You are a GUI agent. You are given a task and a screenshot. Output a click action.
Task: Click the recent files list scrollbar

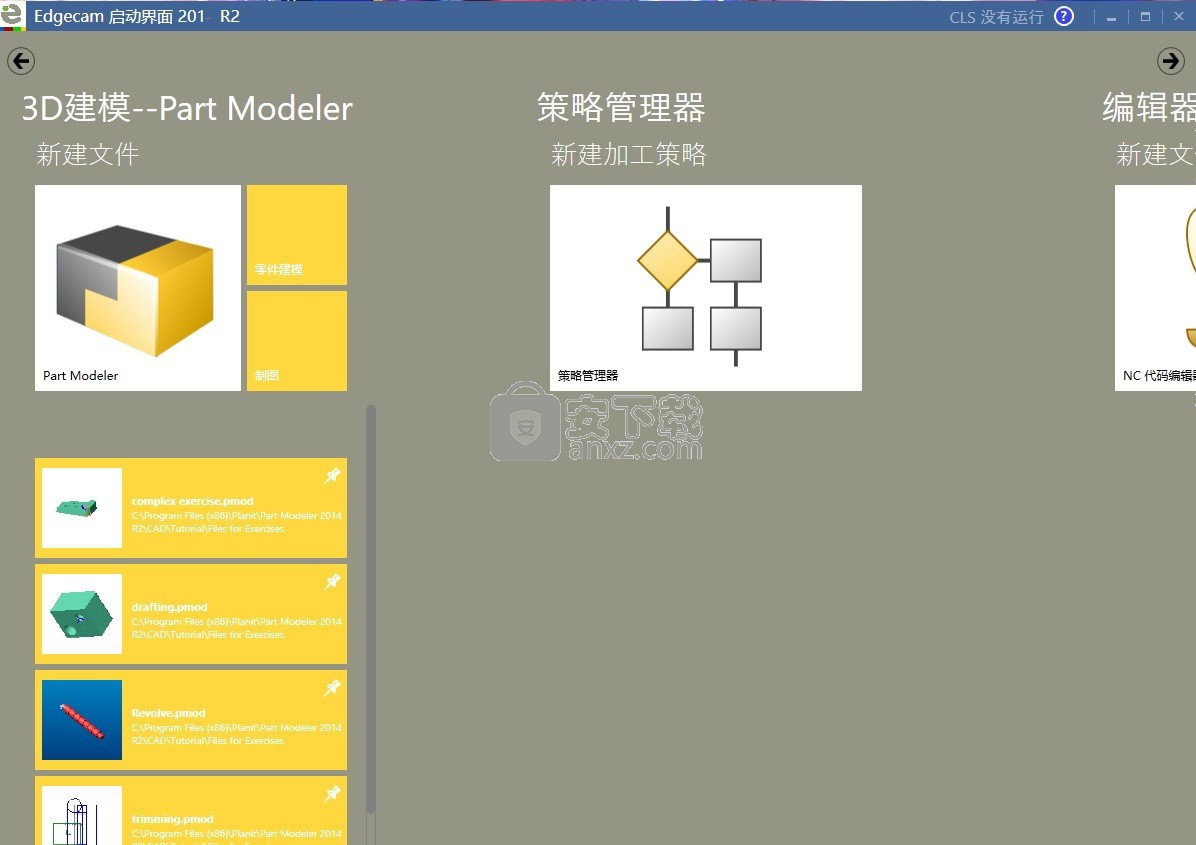tap(371, 610)
